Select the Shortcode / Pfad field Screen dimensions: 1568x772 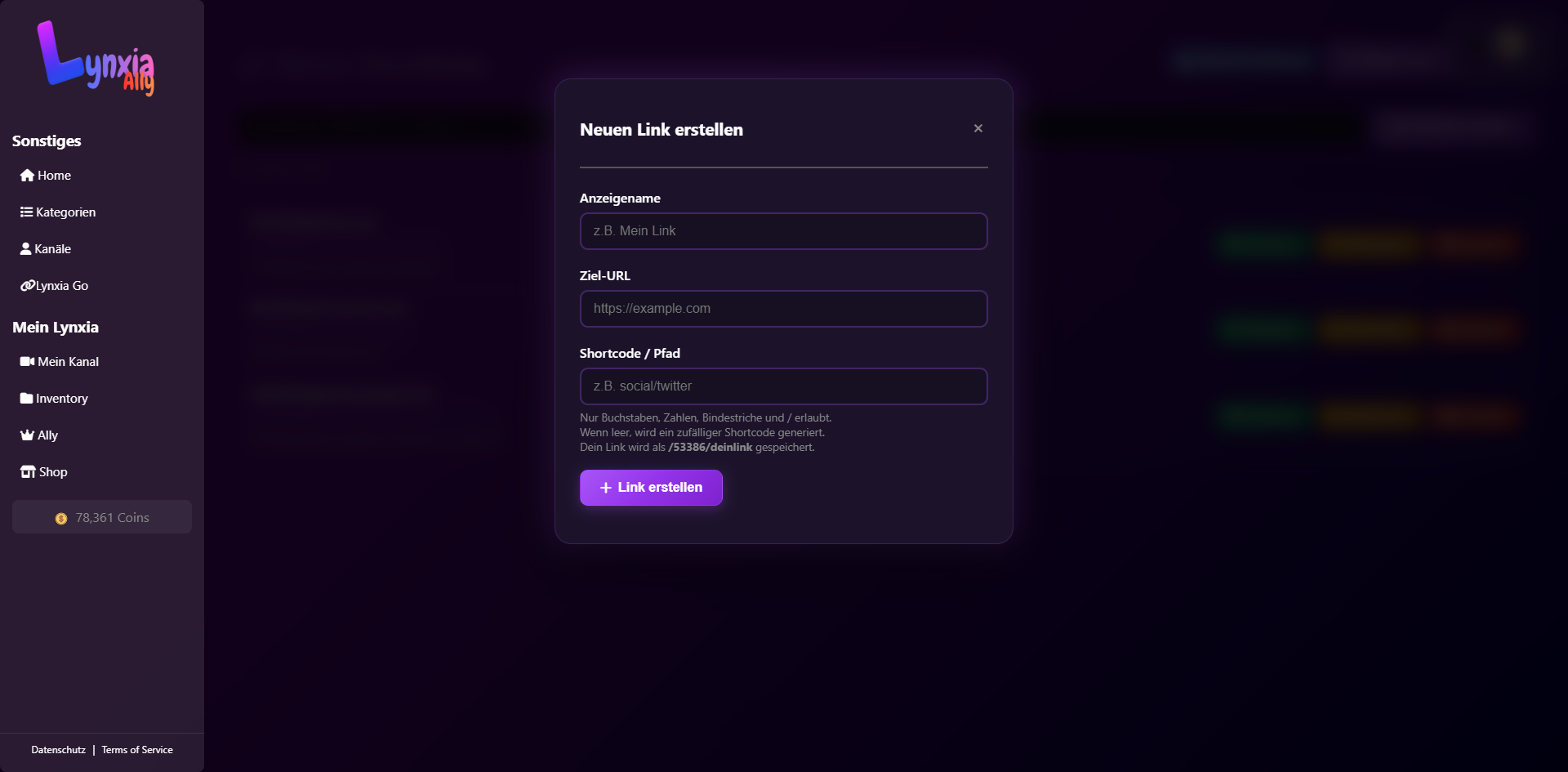pos(783,386)
